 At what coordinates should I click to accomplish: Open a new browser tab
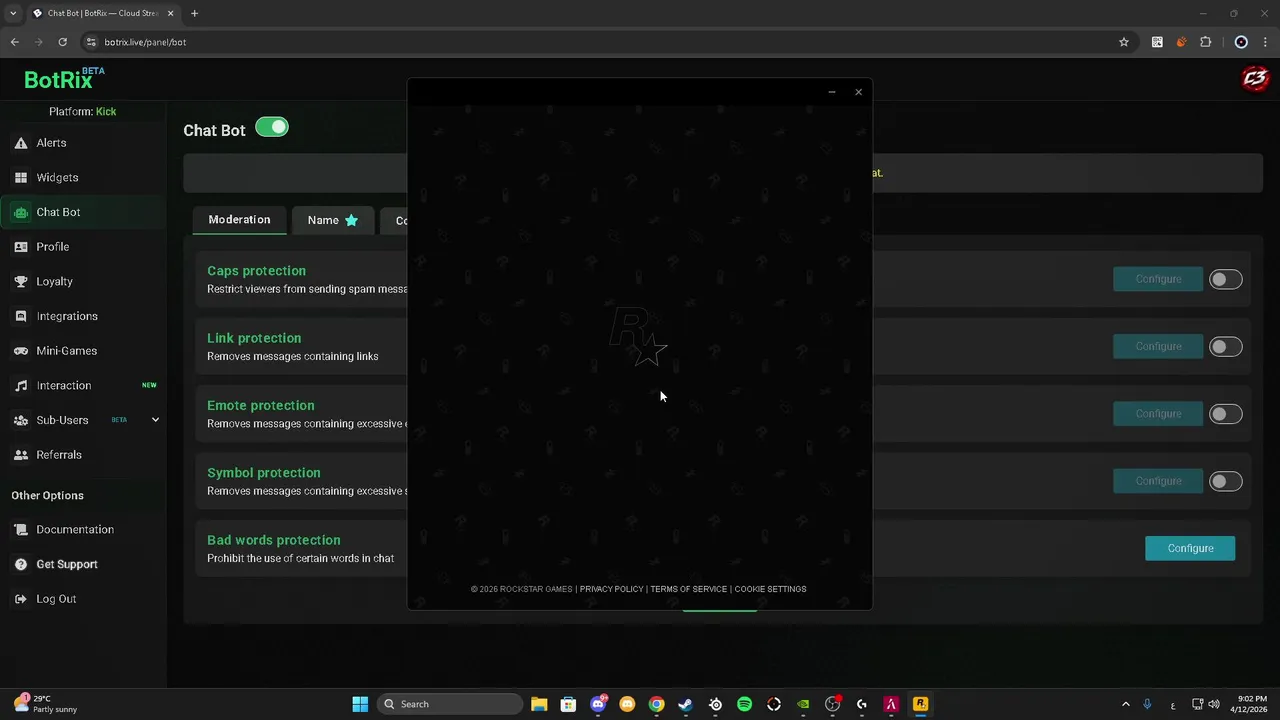pos(194,13)
